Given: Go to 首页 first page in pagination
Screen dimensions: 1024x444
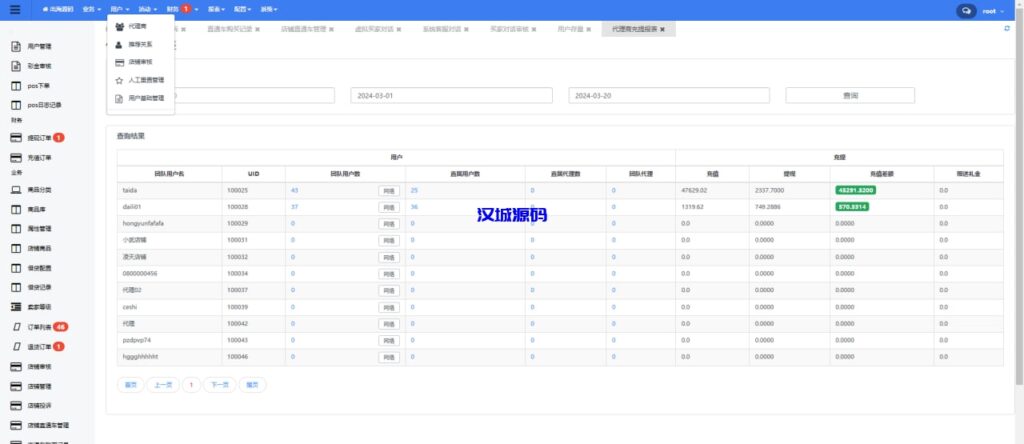Looking at the screenshot, I should point(130,385).
